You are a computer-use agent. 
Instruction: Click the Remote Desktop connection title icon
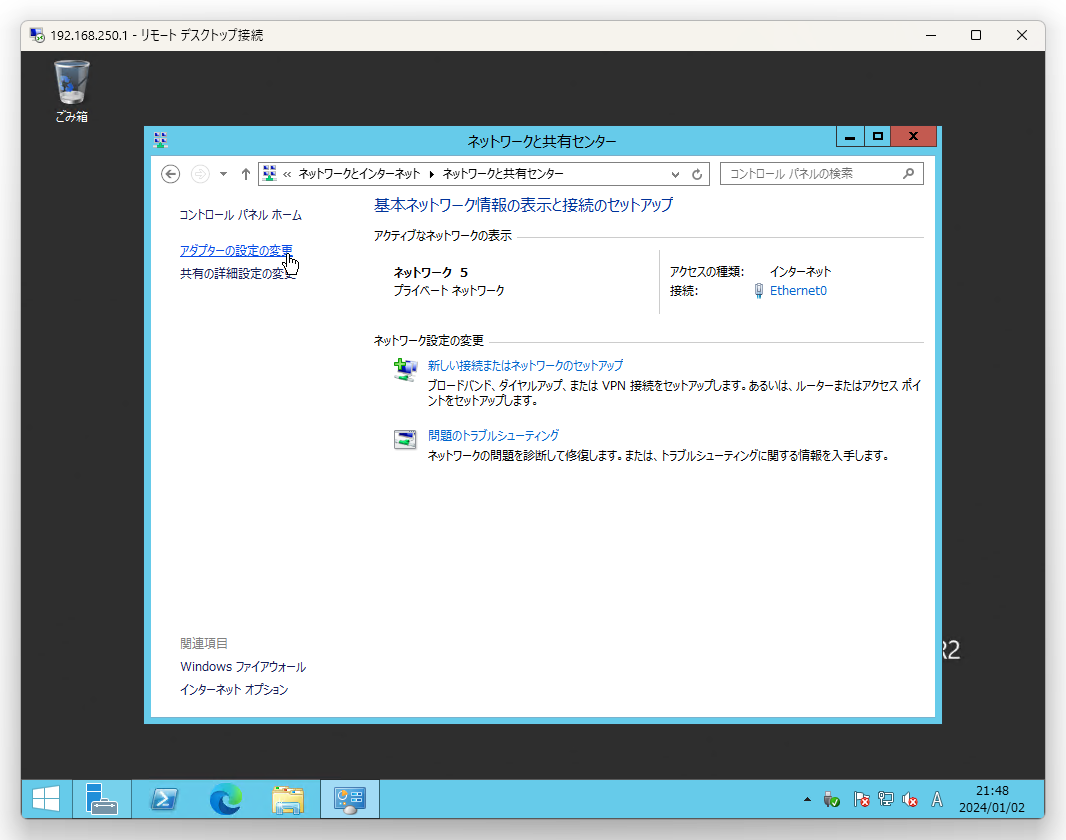(x=37, y=35)
